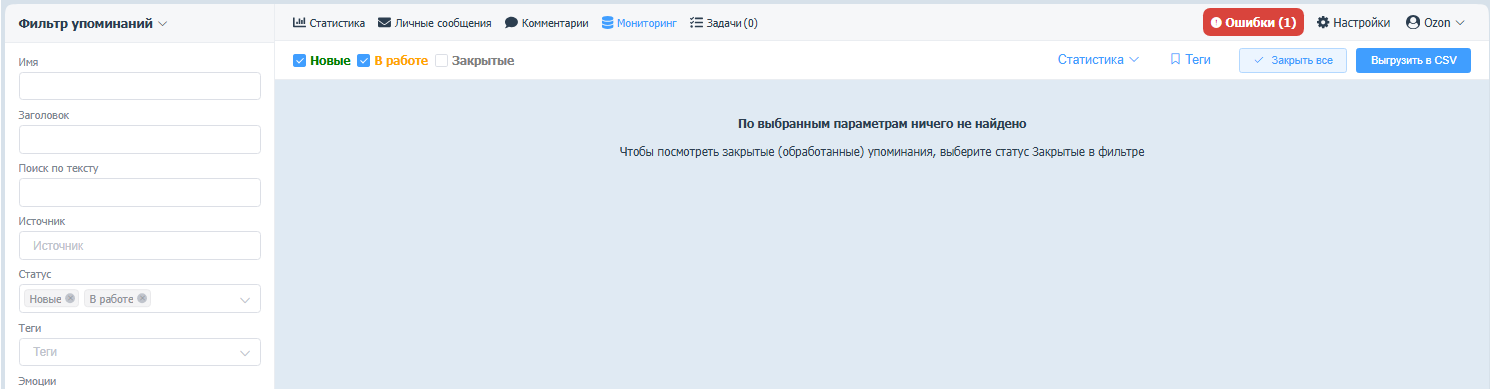Open the Статистика dropdown in the toolbar
Image resolution: width=1490 pixels, height=389 pixels.
click(x=1098, y=60)
